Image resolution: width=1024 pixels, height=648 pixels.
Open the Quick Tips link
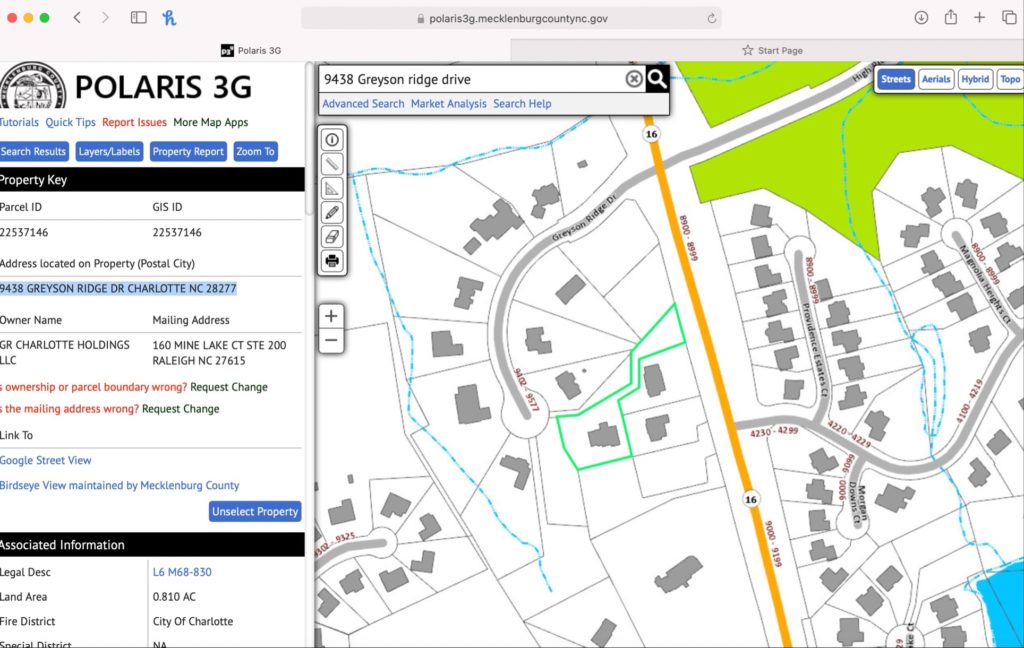pyautogui.click(x=71, y=122)
